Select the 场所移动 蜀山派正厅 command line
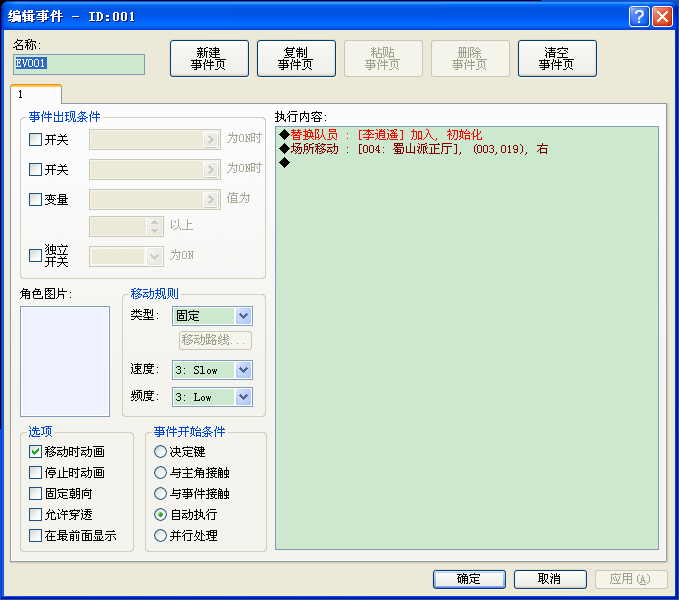Viewport: 679px width, 600px height. [467, 149]
